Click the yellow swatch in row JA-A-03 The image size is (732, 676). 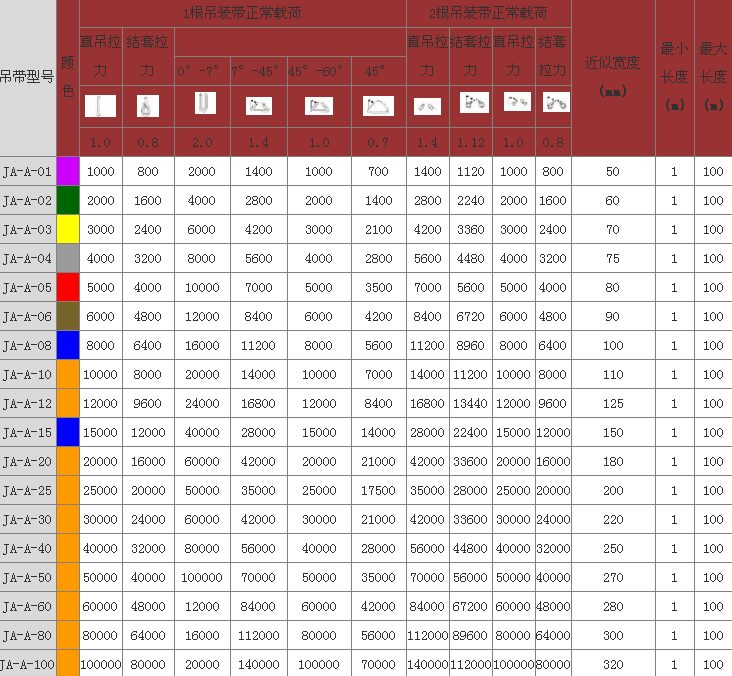68,229
